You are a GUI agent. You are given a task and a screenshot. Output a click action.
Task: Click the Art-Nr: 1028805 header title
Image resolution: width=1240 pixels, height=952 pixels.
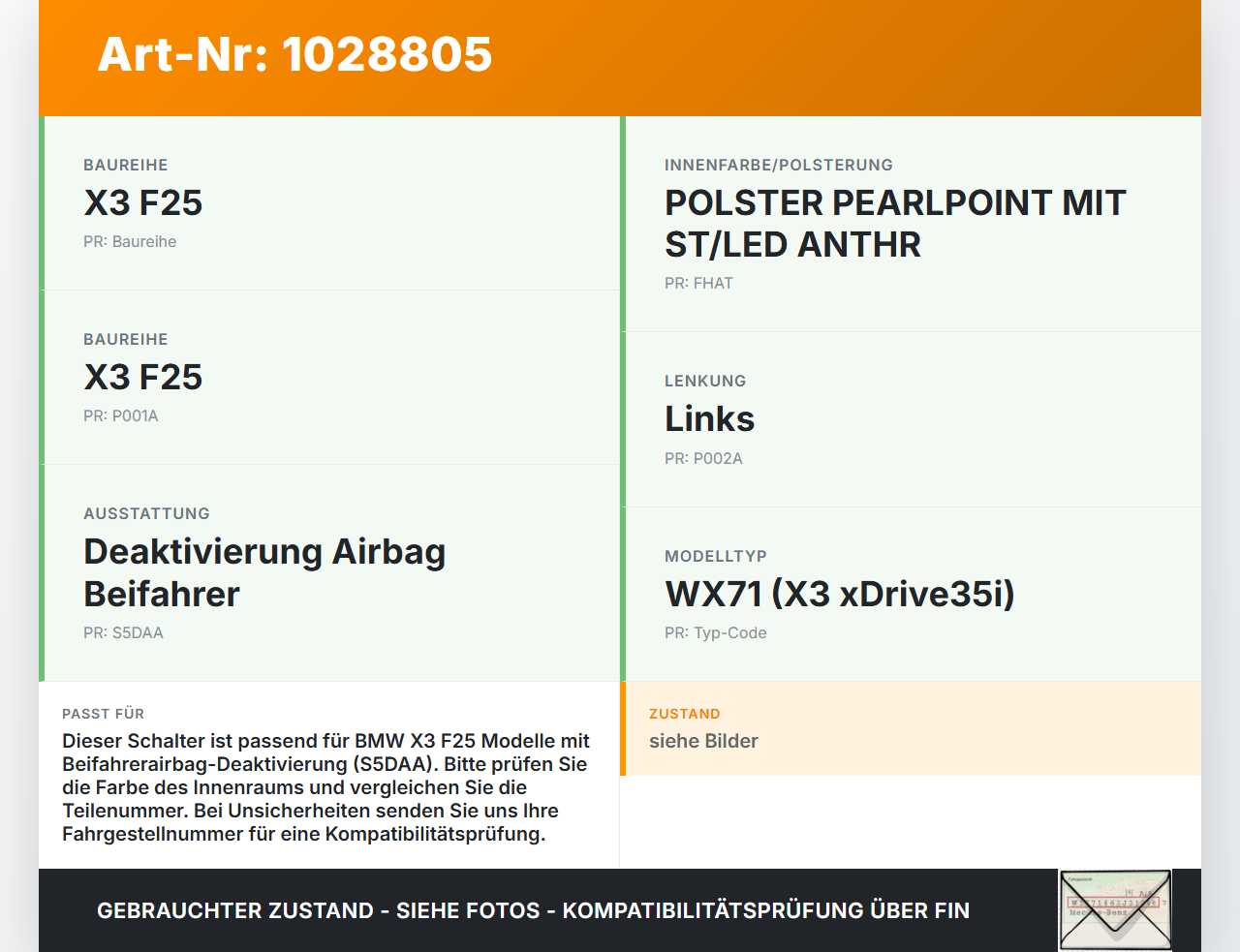coord(294,54)
